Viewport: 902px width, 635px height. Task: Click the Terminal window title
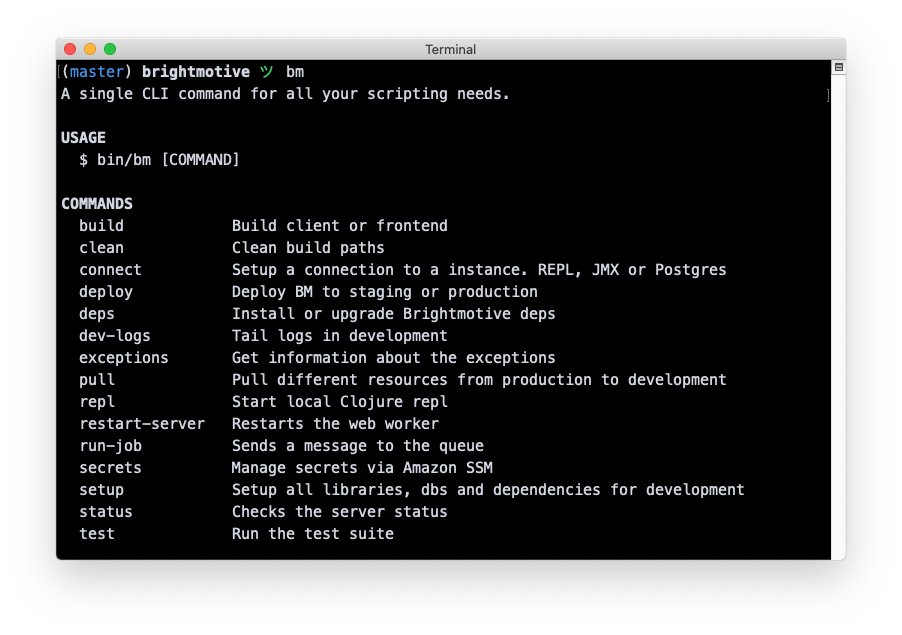coord(450,49)
